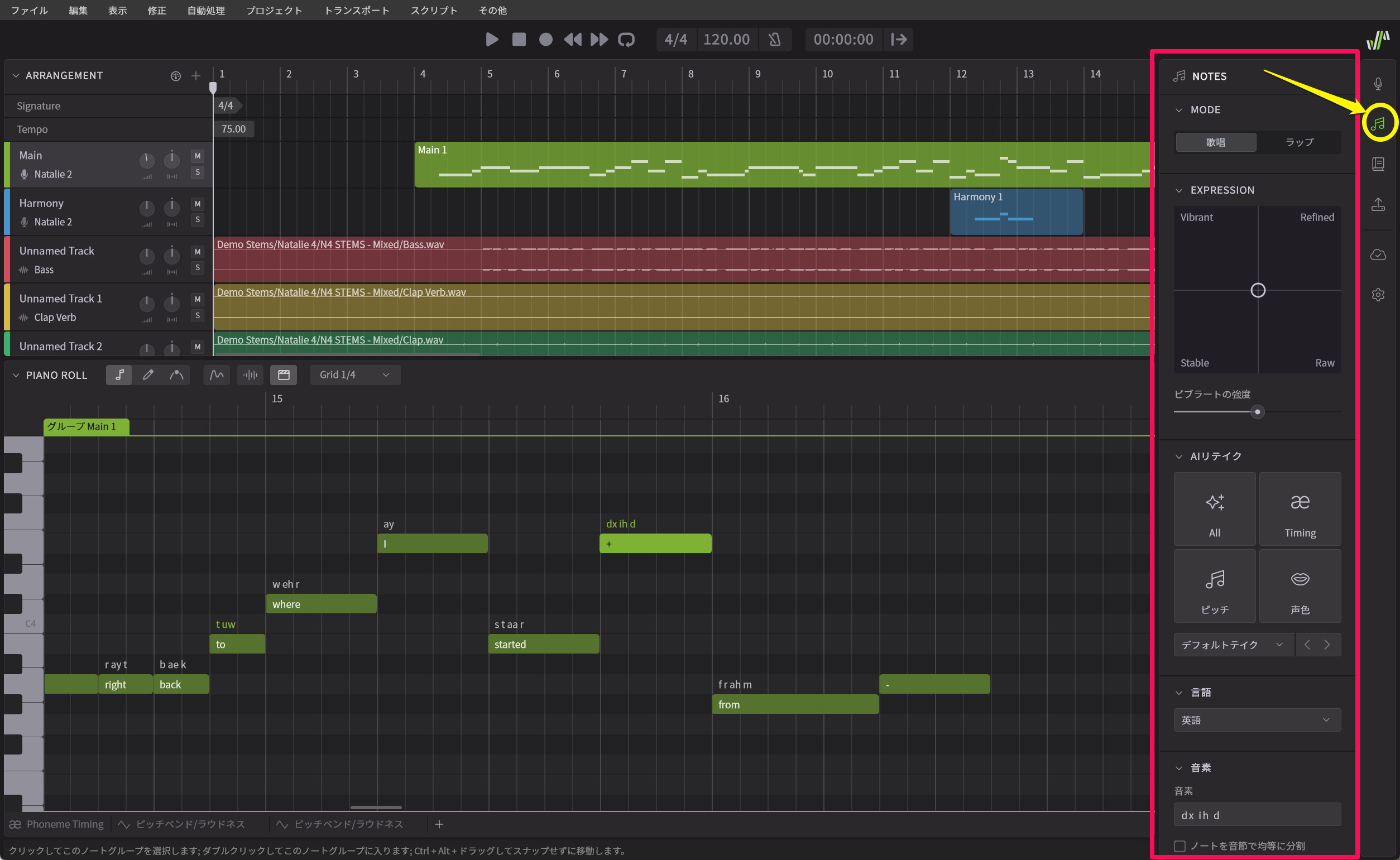Open the スクリプト menu
Screen dimensions: 1400x860
coord(434,10)
